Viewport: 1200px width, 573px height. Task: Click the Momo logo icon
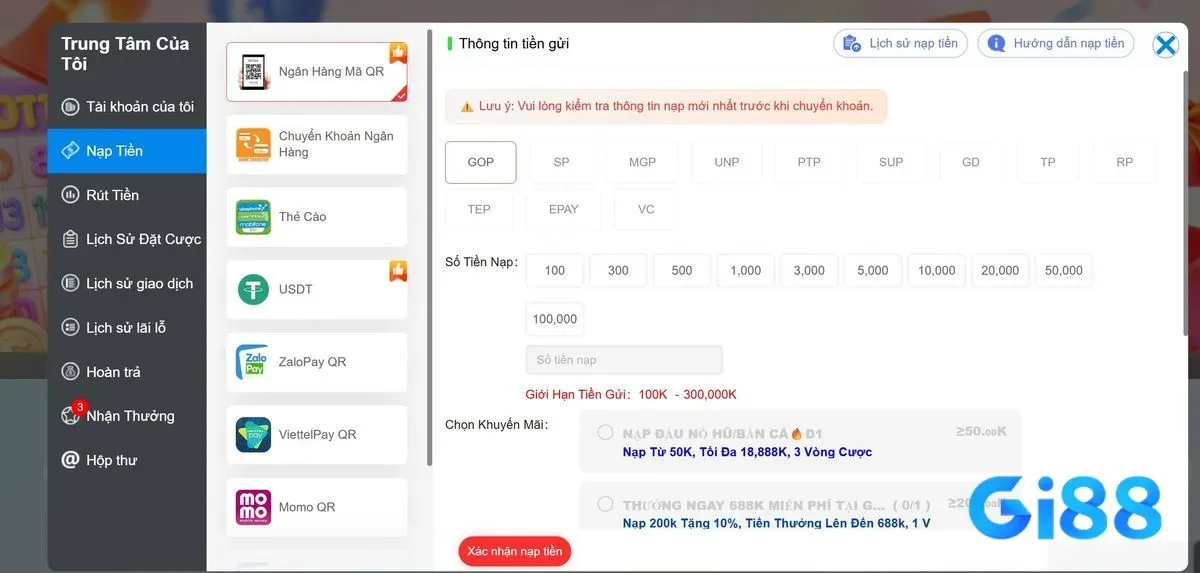point(253,507)
